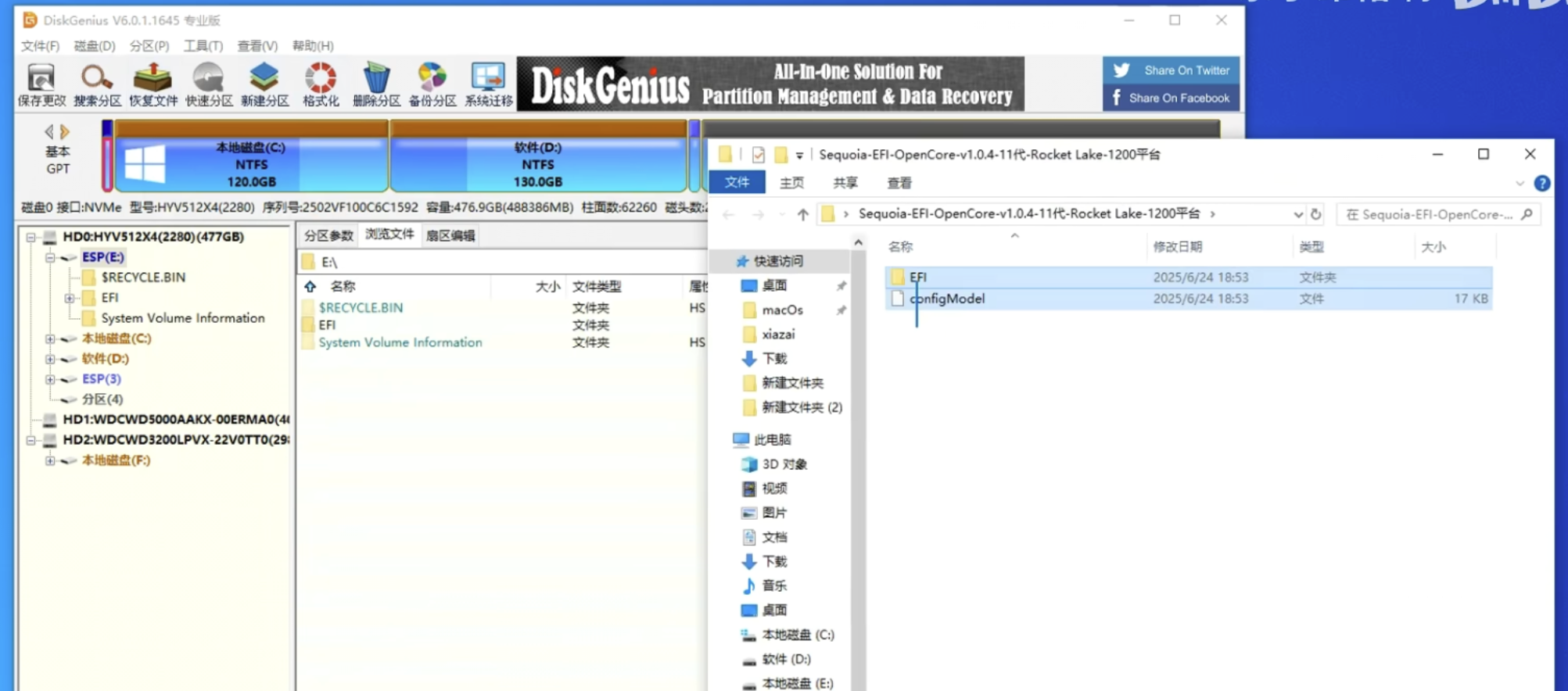Image resolution: width=1568 pixels, height=691 pixels.
Task: Open the Backup Partition (备份分区) tool
Action: coord(432,84)
